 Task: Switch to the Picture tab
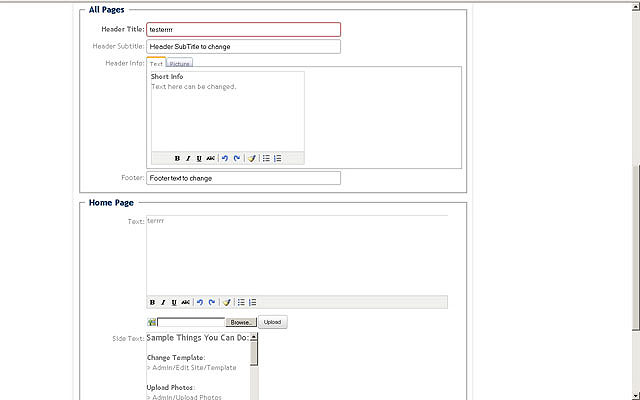(x=180, y=64)
